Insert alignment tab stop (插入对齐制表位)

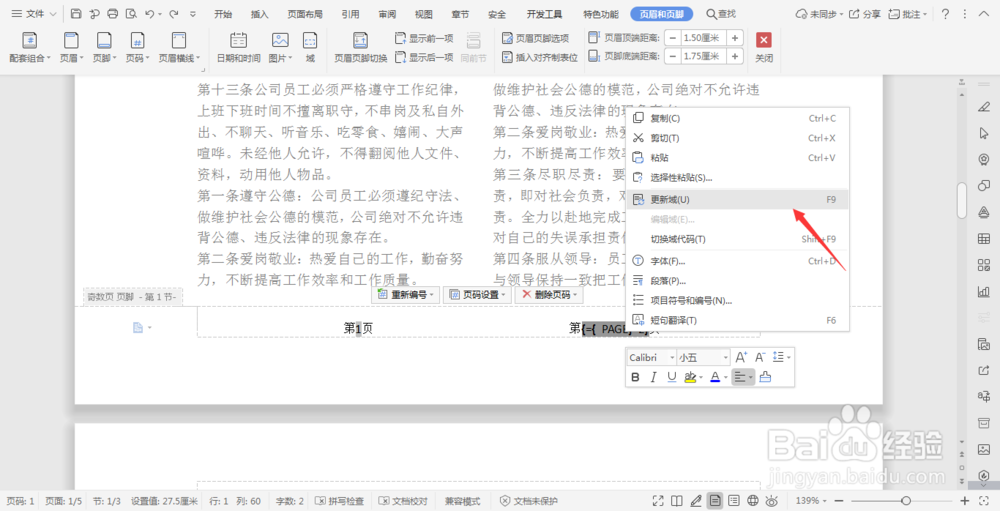[x=540, y=57]
